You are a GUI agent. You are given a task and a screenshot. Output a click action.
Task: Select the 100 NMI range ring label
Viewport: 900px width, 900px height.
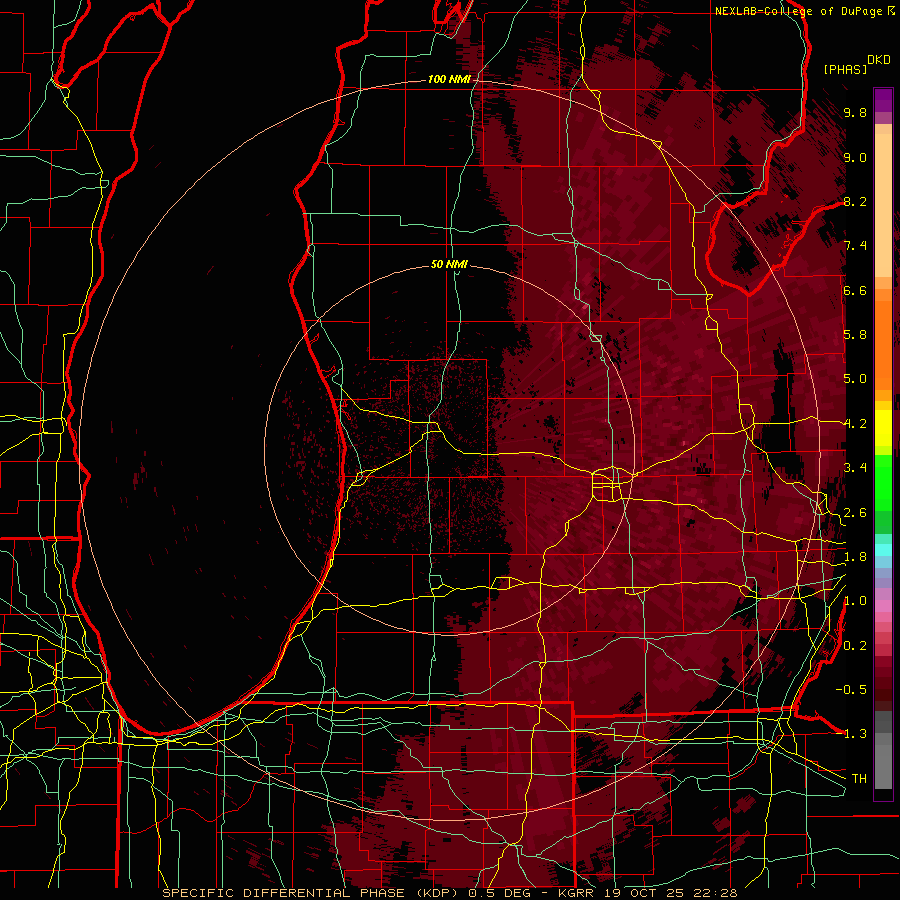(x=449, y=79)
